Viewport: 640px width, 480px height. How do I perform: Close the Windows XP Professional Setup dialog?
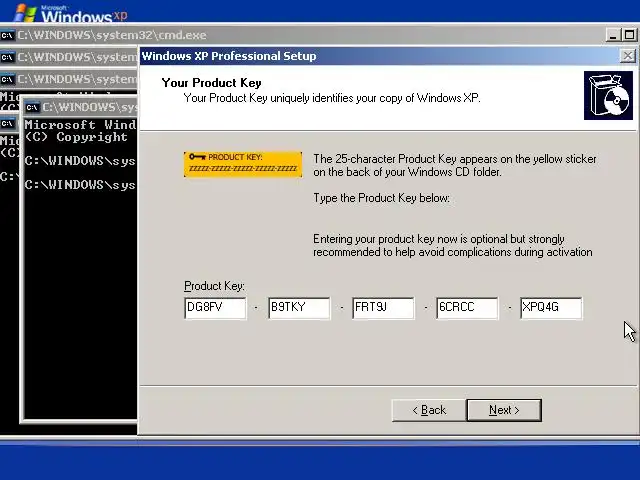pyautogui.click(x=627, y=56)
